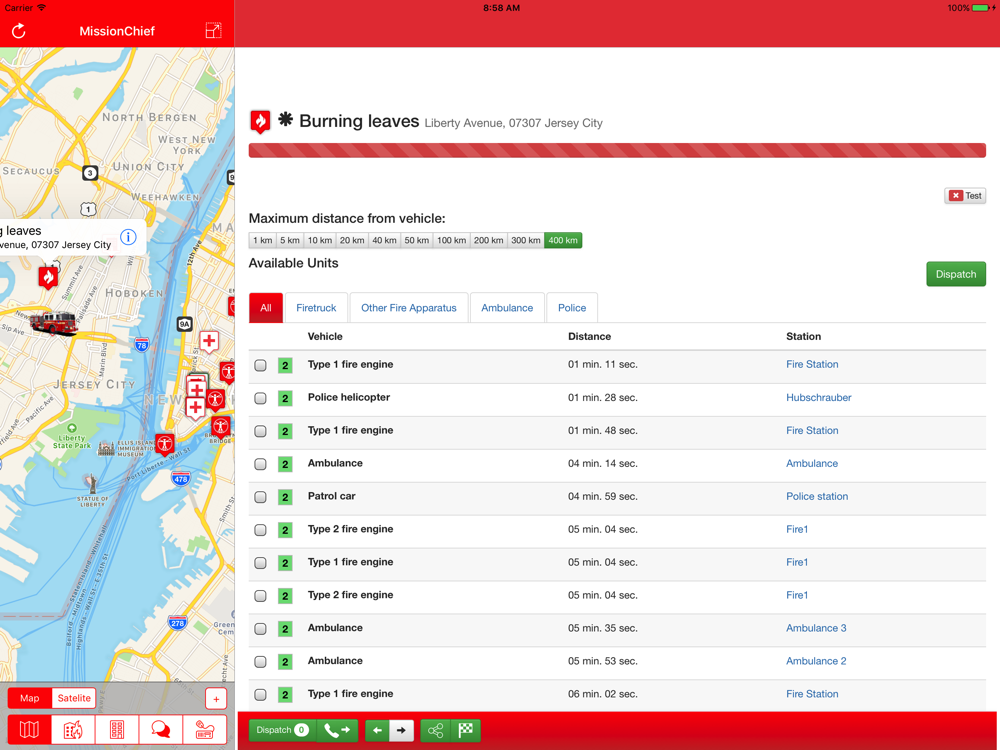Check the first Type 1 fire engine box
Viewport: 1000px width, 750px height.
click(260, 365)
